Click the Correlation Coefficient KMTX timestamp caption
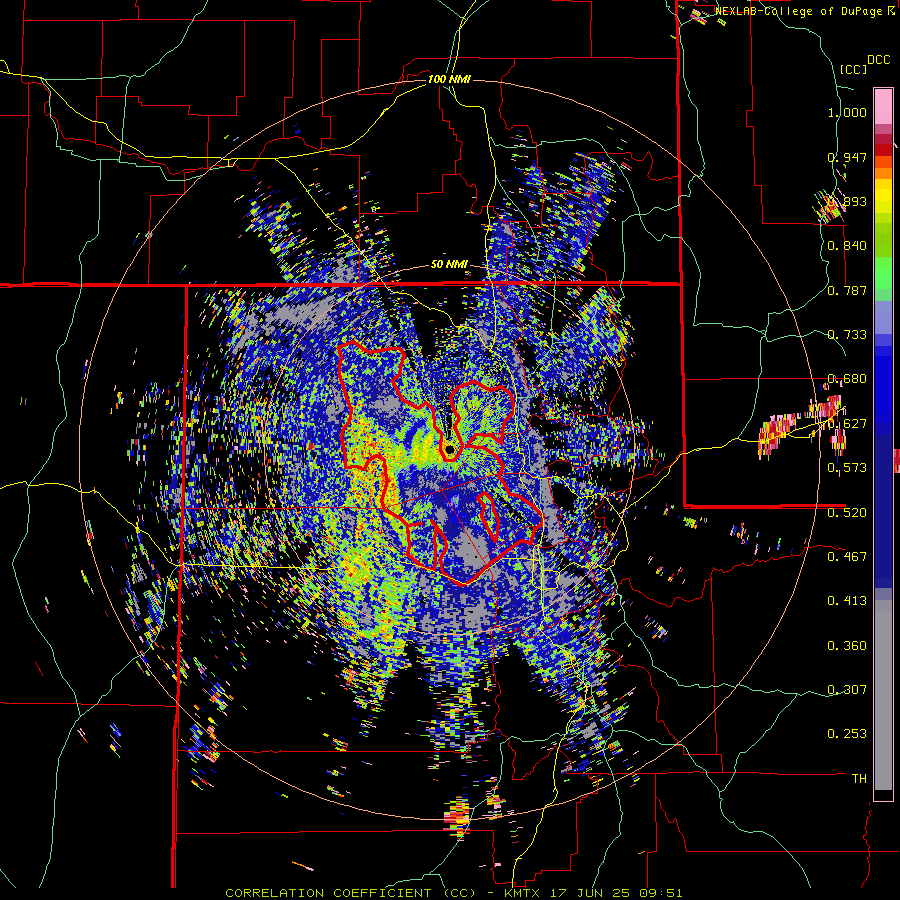Image resolution: width=900 pixels, height=900 pixels. tap(454, 893)
